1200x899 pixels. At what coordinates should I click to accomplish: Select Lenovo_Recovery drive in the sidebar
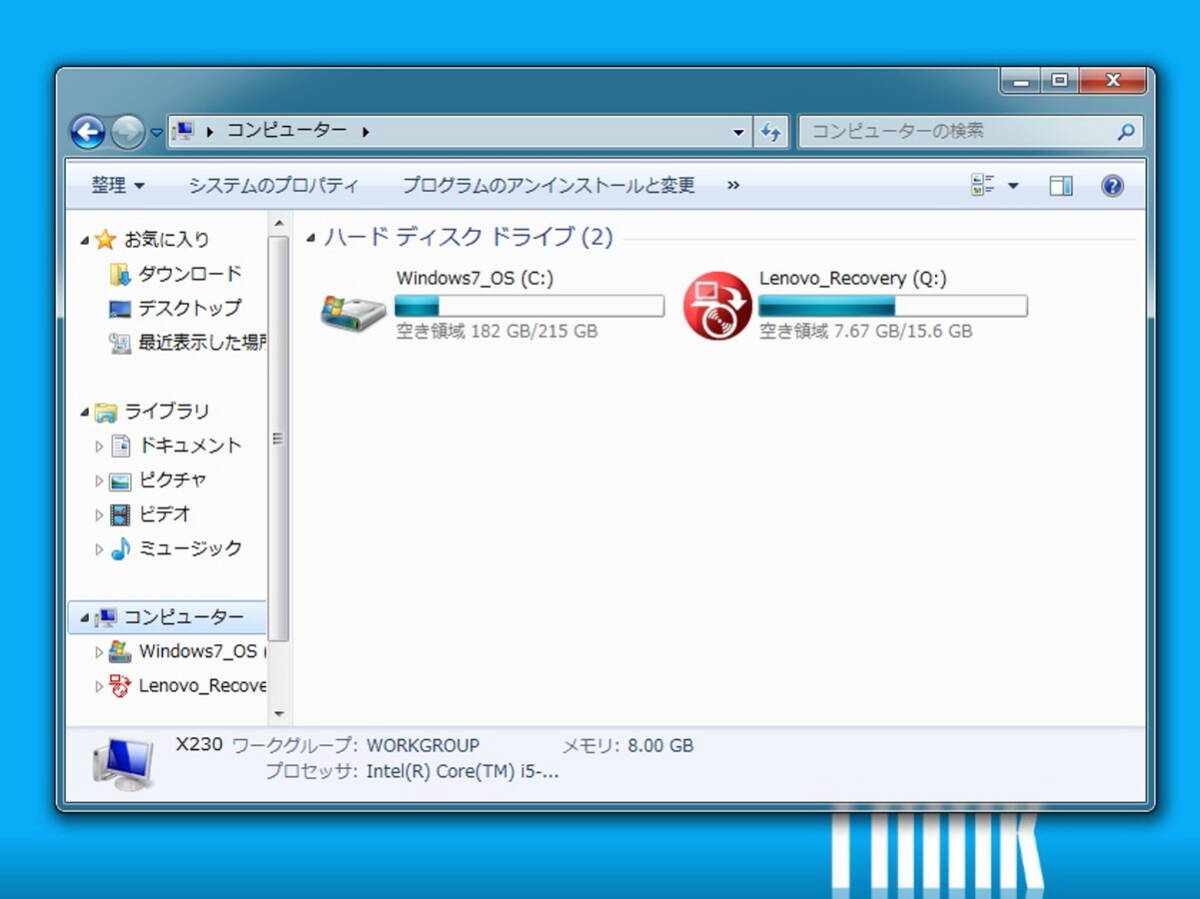click(x=203, y=686)
